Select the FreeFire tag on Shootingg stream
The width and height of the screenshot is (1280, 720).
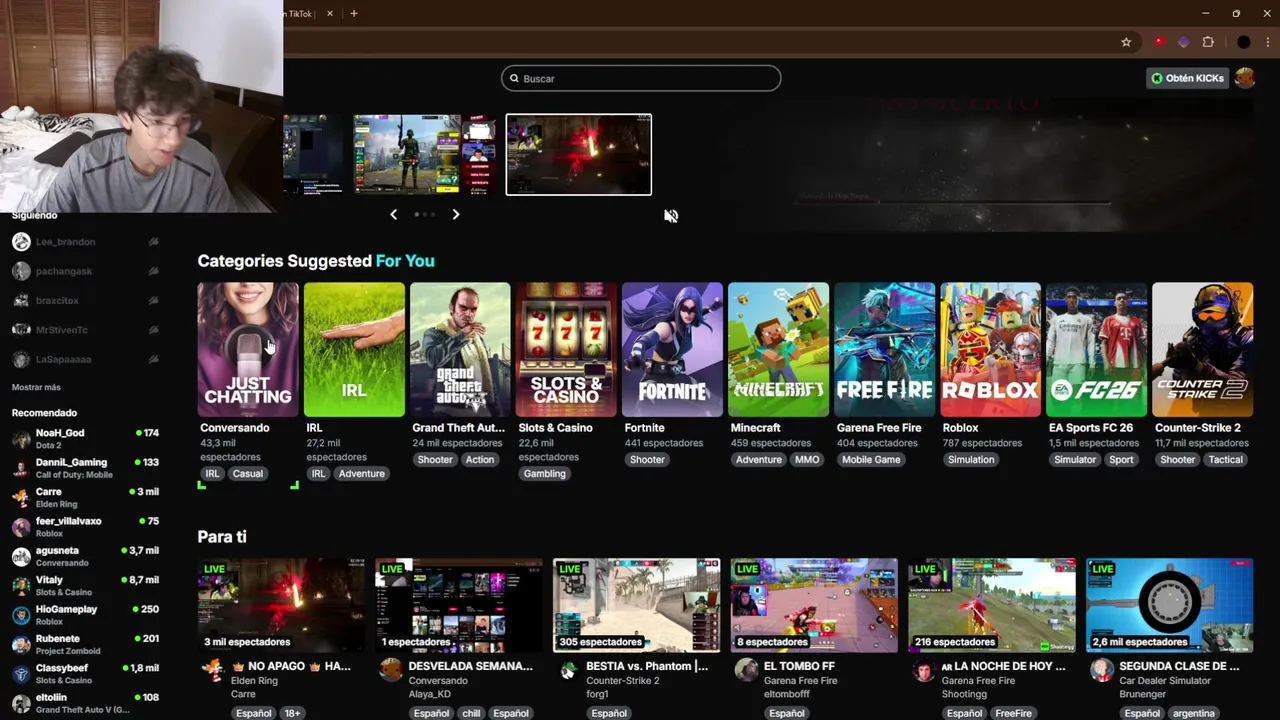(x=1013, y=713)
